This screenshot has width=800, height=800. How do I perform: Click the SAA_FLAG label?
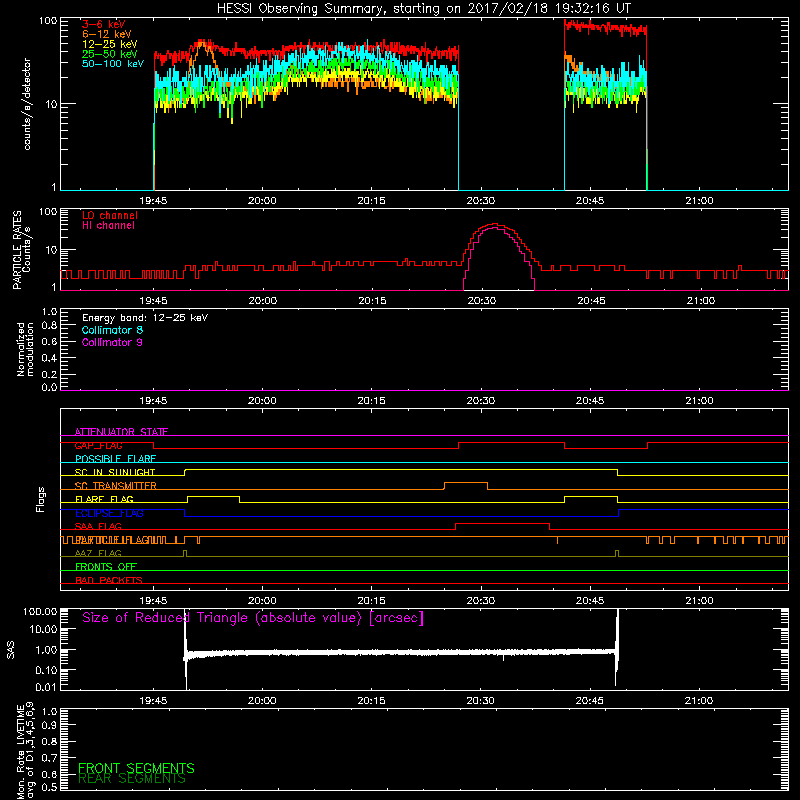tap(98, 526)
